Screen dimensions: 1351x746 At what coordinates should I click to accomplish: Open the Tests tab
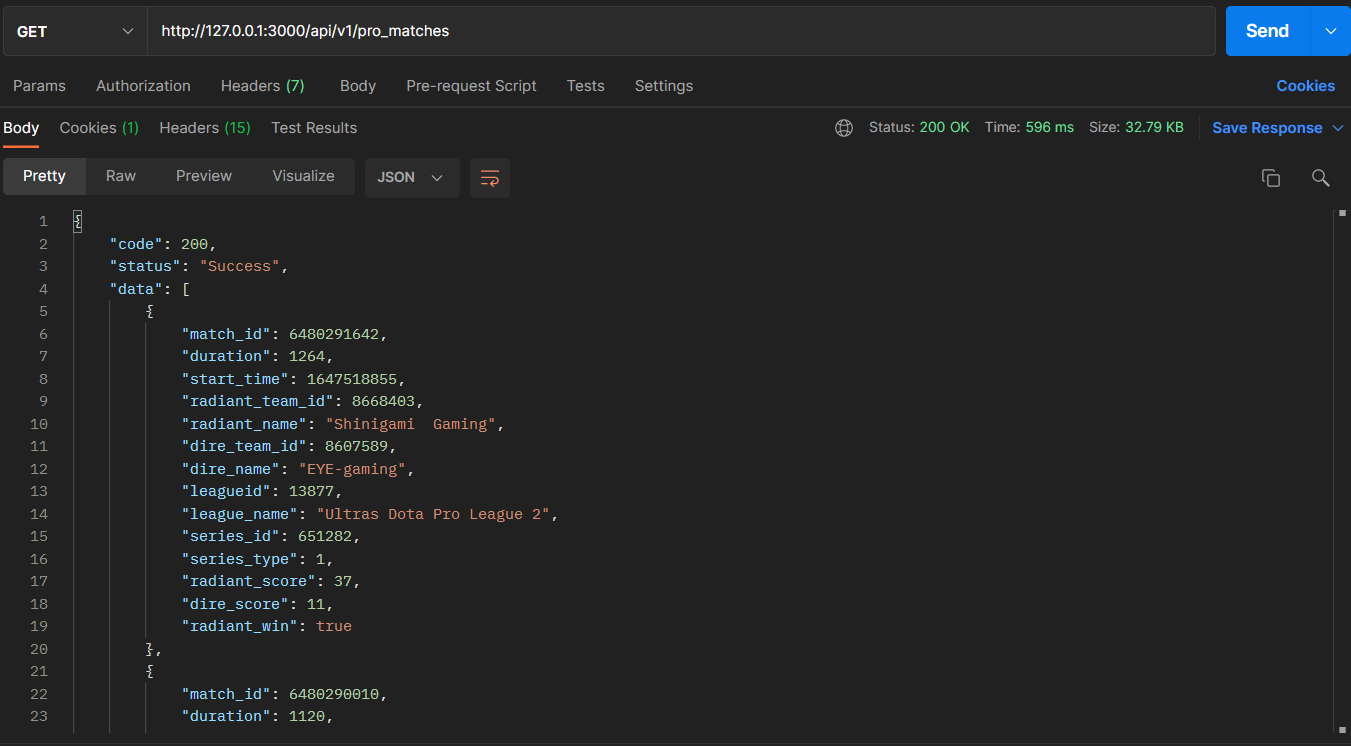point(585,86)
